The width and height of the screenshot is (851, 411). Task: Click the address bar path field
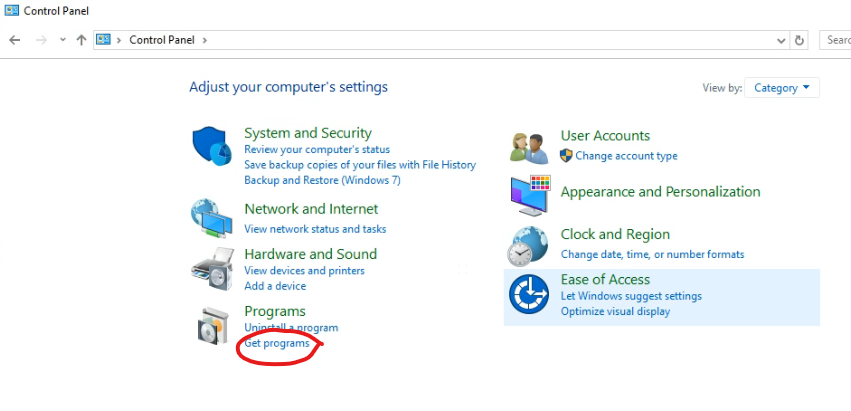442,40
